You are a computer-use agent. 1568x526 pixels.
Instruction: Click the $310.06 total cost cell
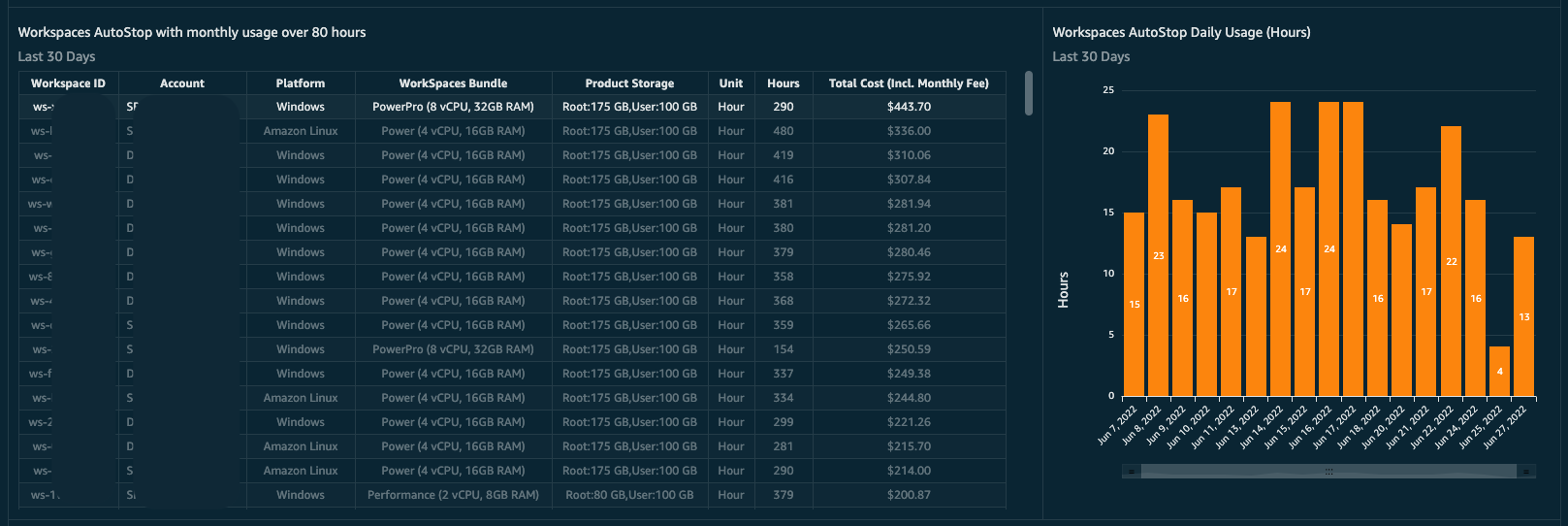[x=909, y=155]
